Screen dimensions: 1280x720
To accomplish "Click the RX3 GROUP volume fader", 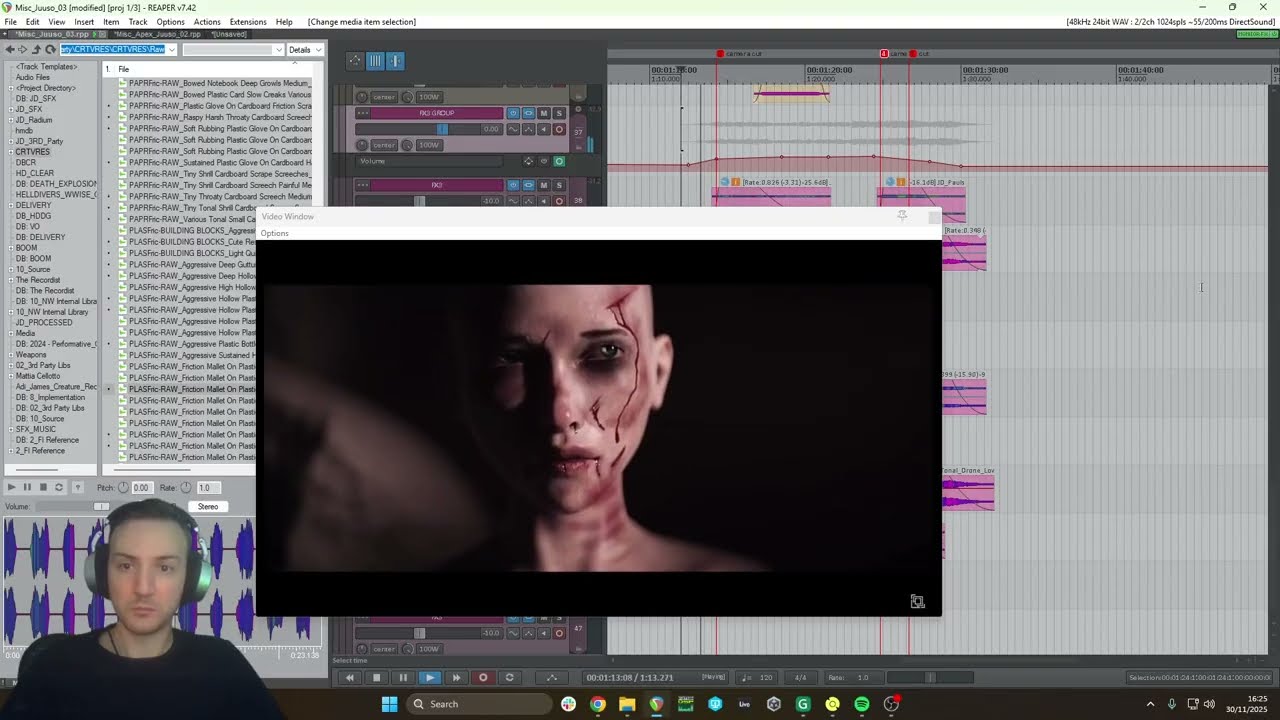I will 443,129.
